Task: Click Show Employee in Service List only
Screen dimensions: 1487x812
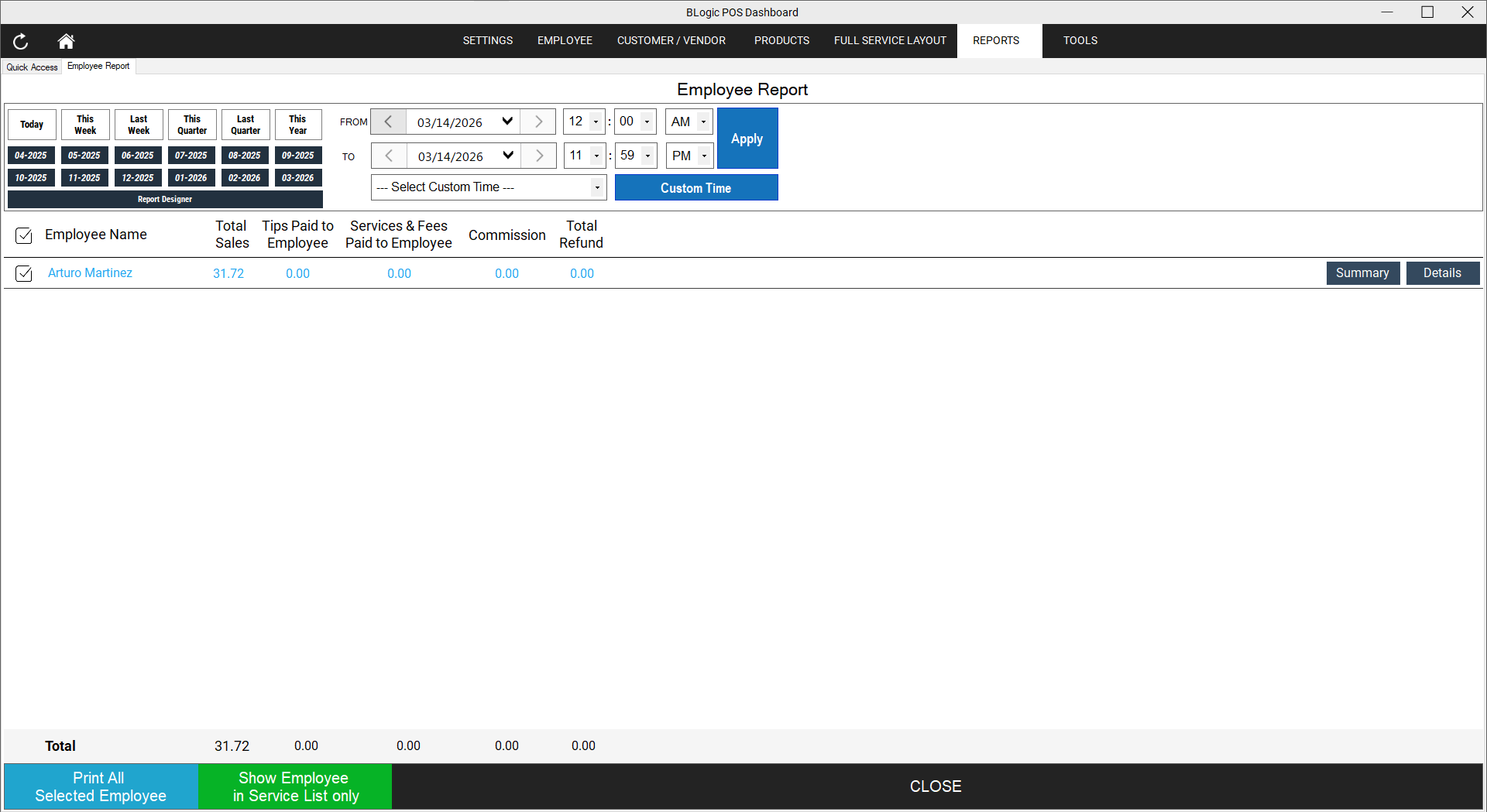Action: tap(295, 786)
